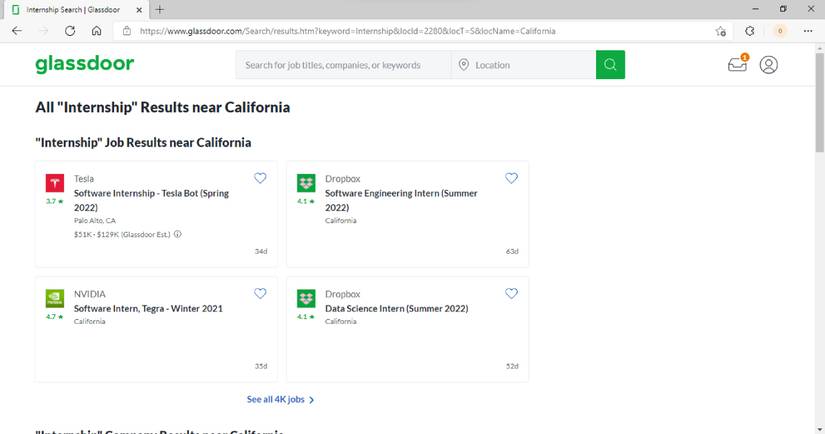Click the Tesla company logo
The width and height of the screenshot is (825, 434).
pos(55,183)
